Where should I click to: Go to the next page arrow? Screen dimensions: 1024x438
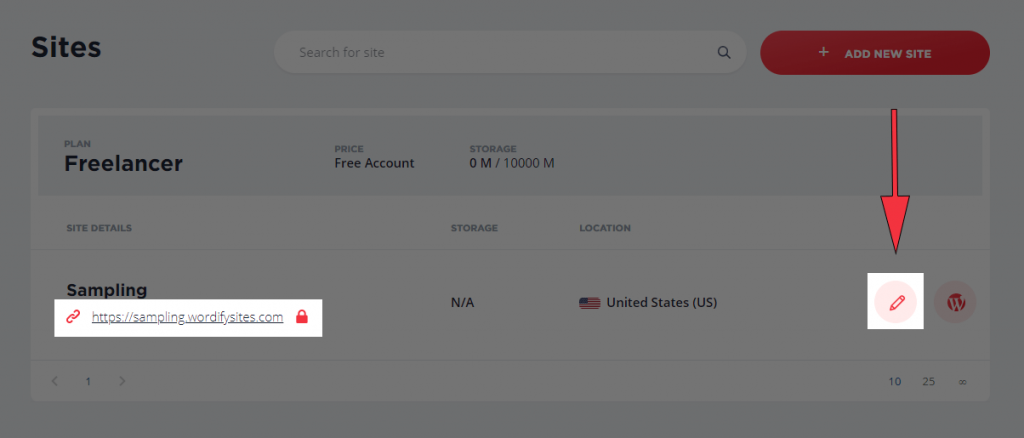[x=122, y=381]
